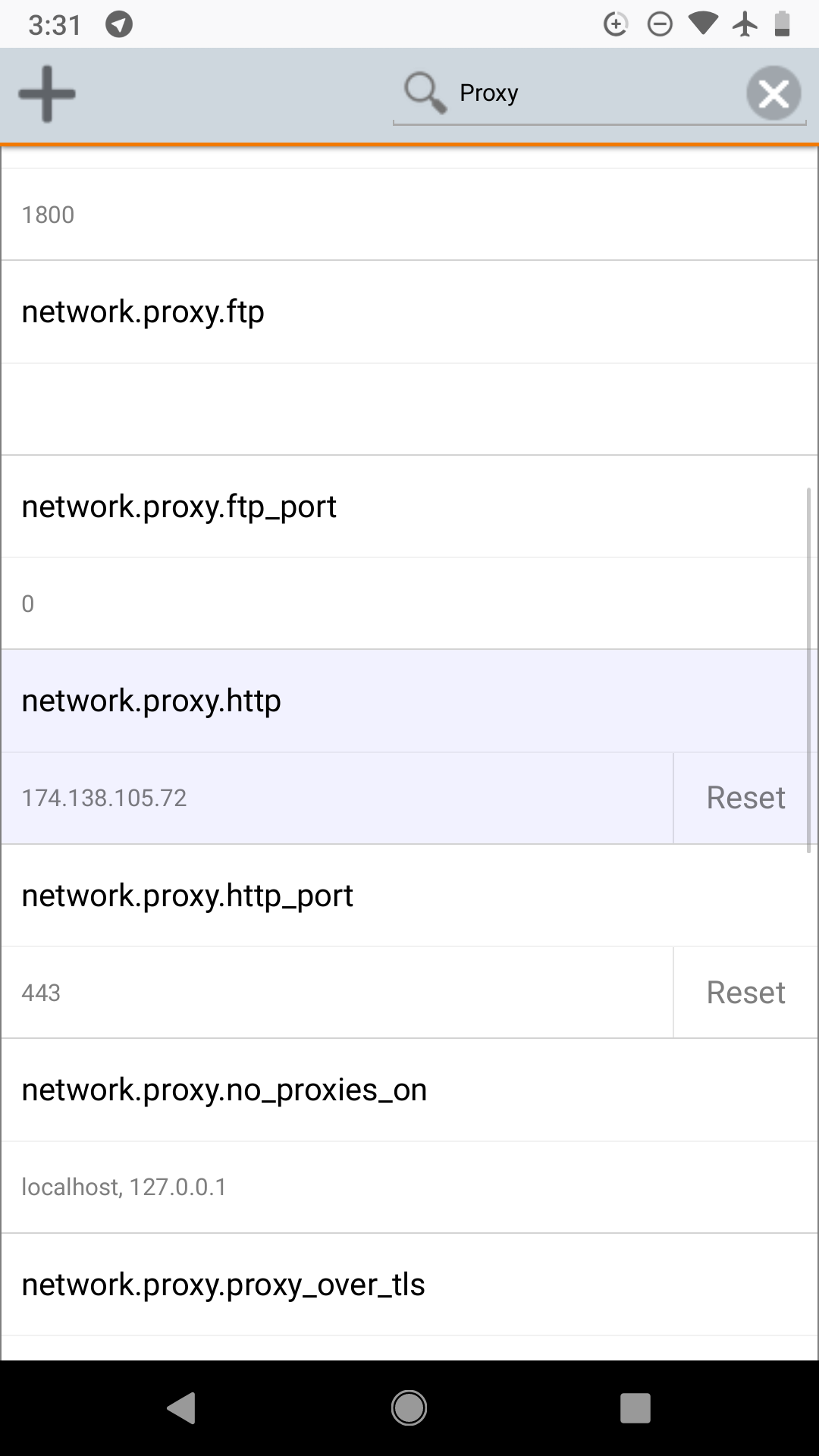Clear the Proxy search text
The height and width of the screenshot is (1456, 819).
773,94
